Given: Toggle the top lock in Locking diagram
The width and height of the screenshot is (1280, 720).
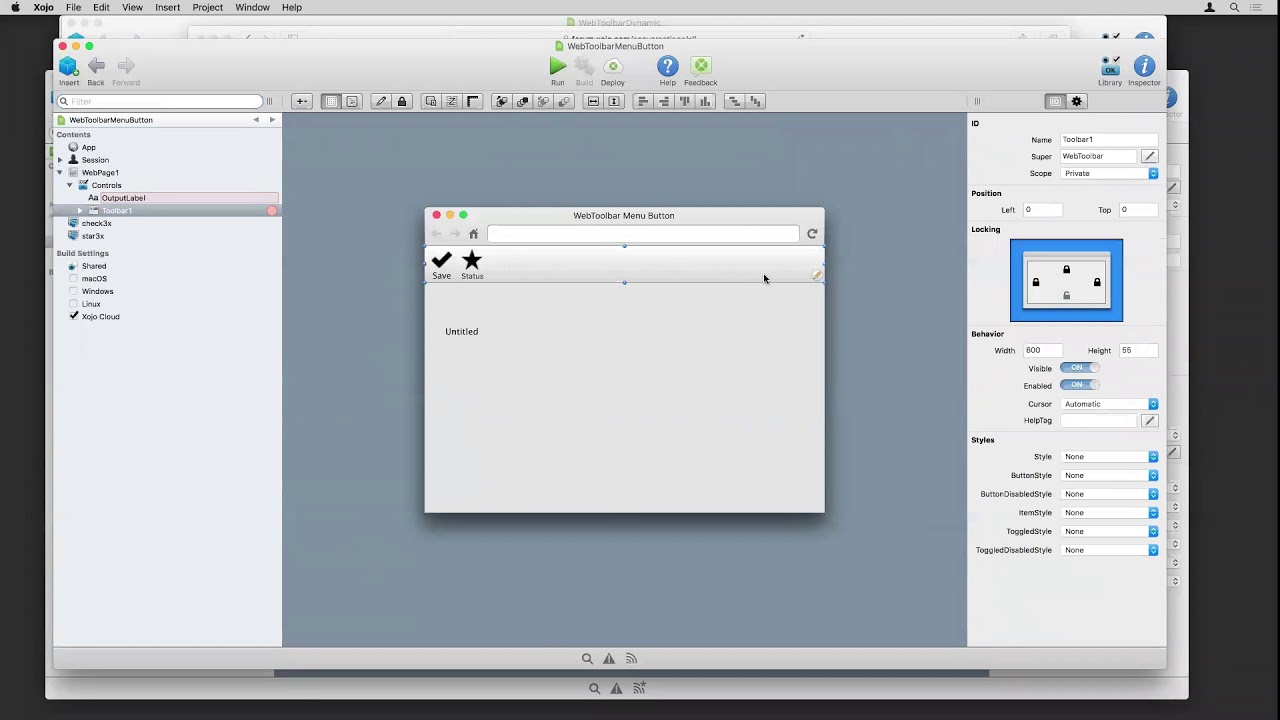Looking at the screenshot, I should pos(1066,270).
